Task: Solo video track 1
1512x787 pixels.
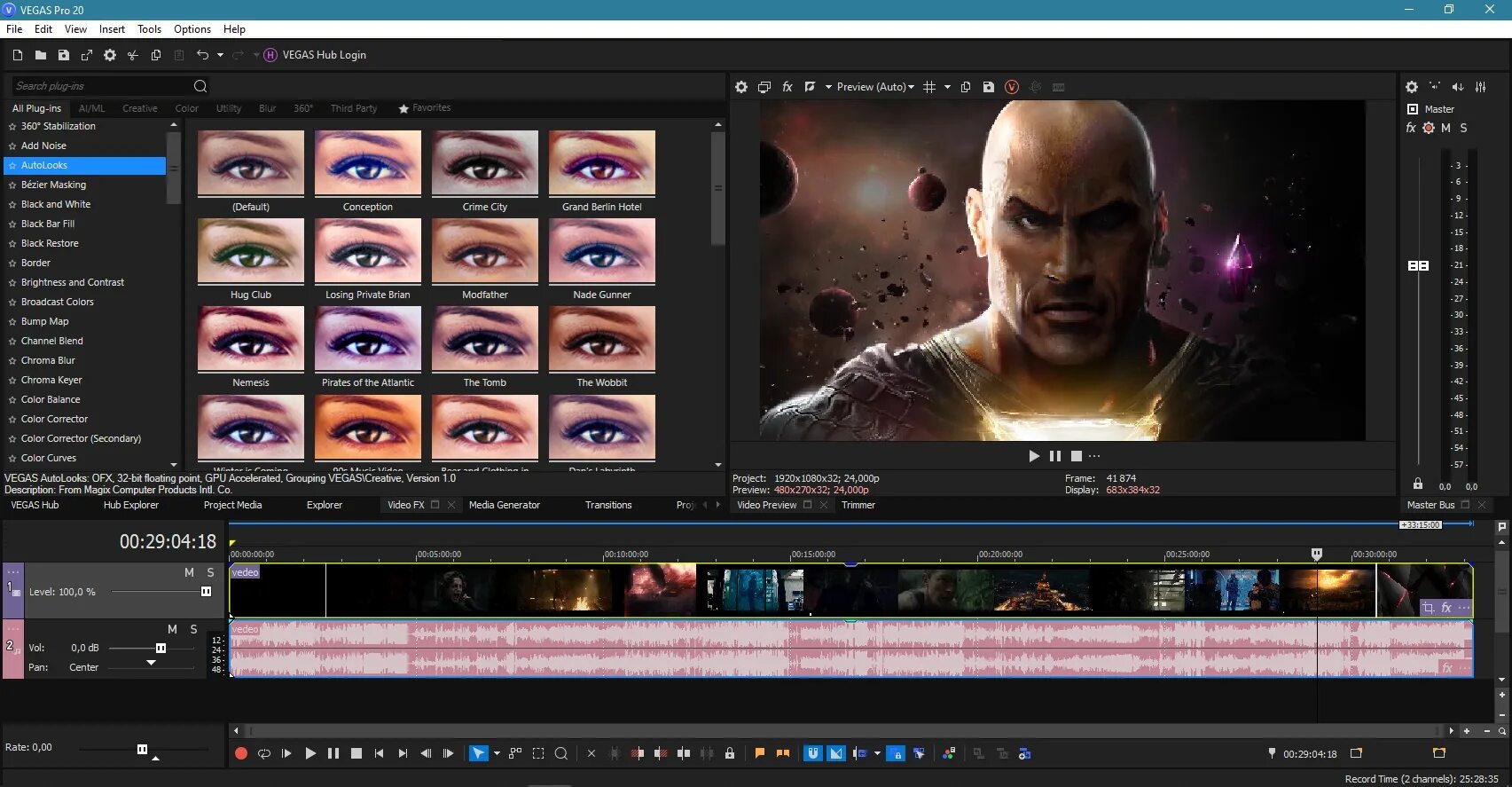Action: point(210,573)
